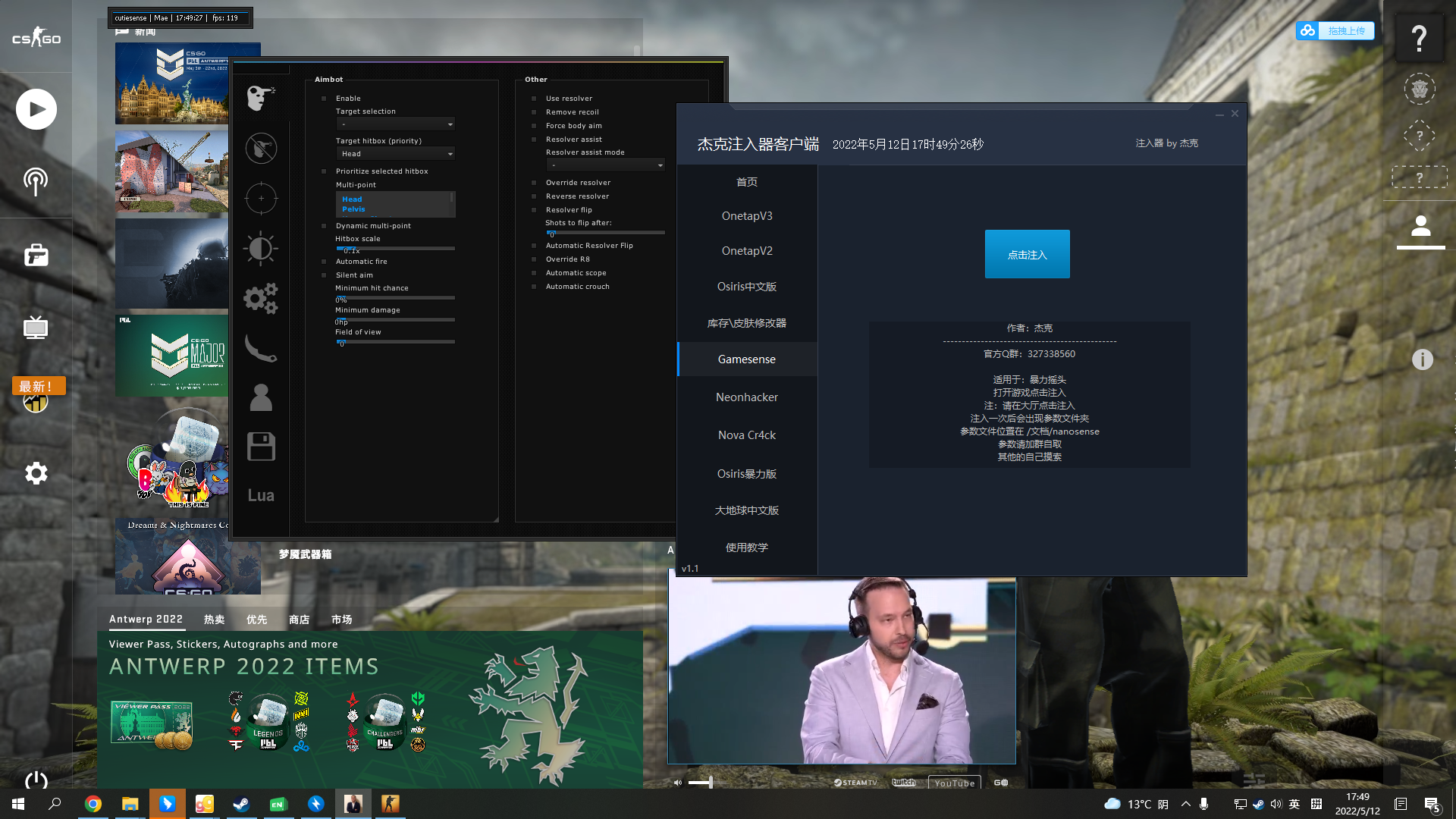This screenshot has height=819, width=1456.
Task: Toggle Prioritize selected hitbox checkbox
Action: [324, 171]
